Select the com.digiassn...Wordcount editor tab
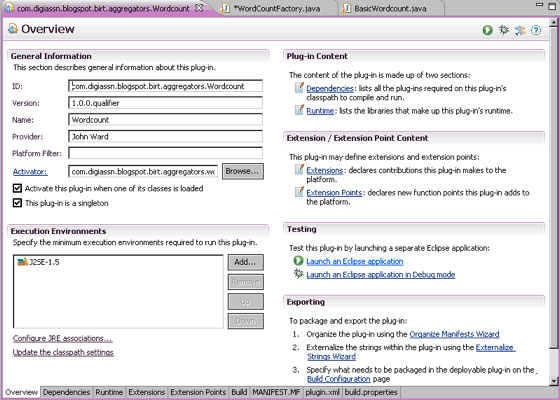 pyautogui.click(x=104, y=8)
